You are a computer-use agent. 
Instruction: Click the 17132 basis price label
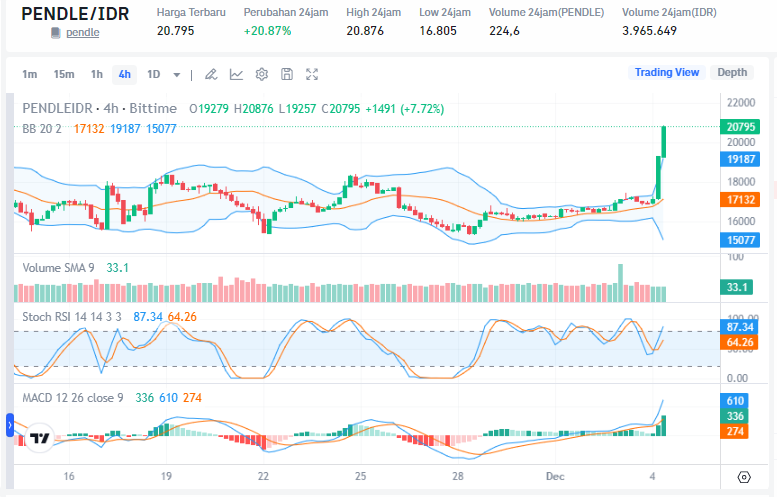(x=740, y=200)
